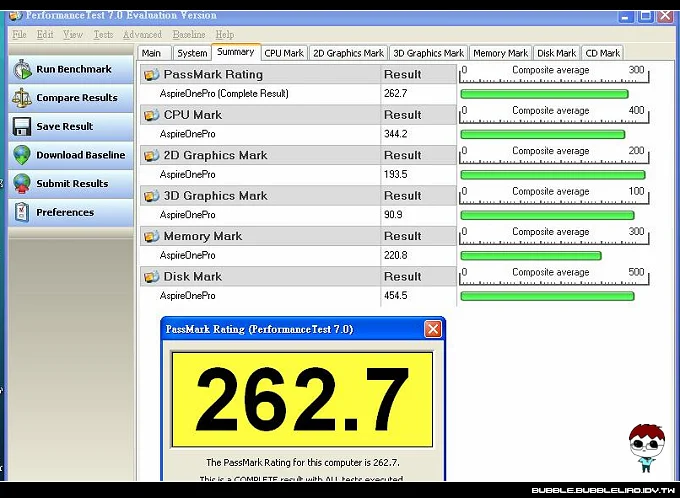Click the CPU Mark header icon
Image resolution: width=680 pixels, height=498 pixels.
tap(151, 115)
